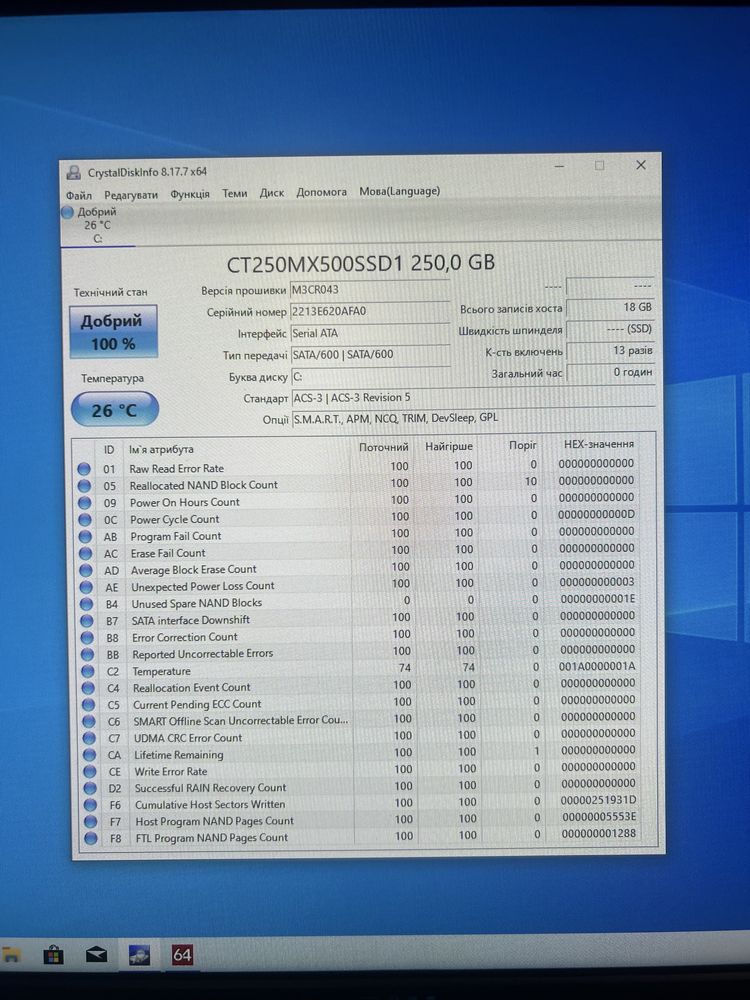This screenshot has width=750, height=1000.
Task: Open the Диск menu
Action: pos(272,193)
